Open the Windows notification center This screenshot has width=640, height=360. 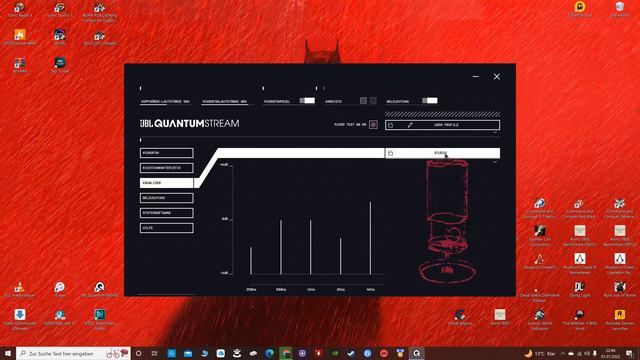630,353
